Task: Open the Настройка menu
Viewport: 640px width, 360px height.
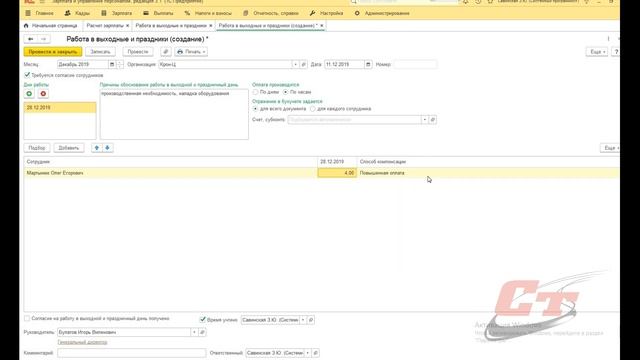Action: 326,13
